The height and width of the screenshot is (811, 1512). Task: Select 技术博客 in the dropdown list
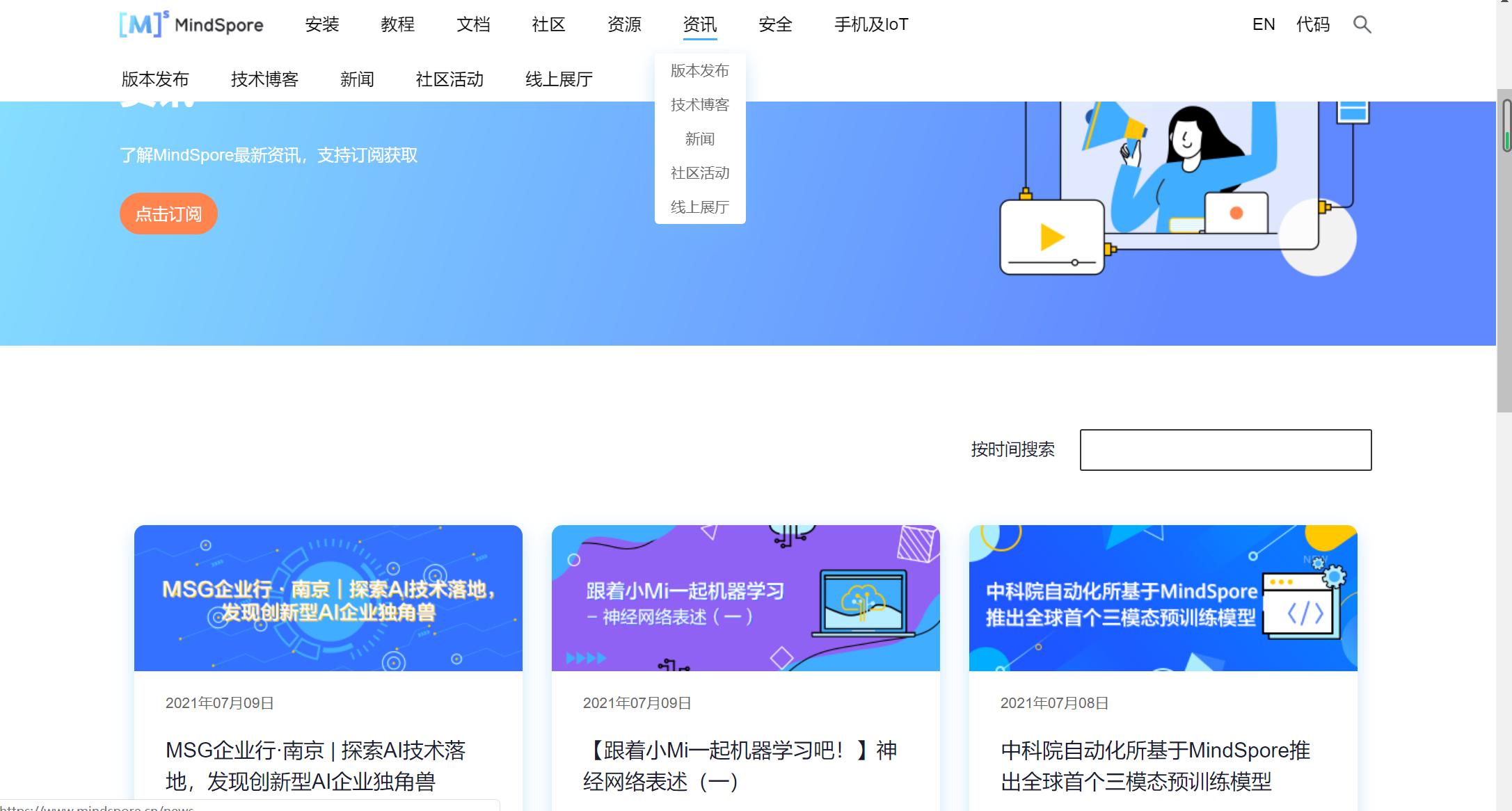tap(699, 105)
